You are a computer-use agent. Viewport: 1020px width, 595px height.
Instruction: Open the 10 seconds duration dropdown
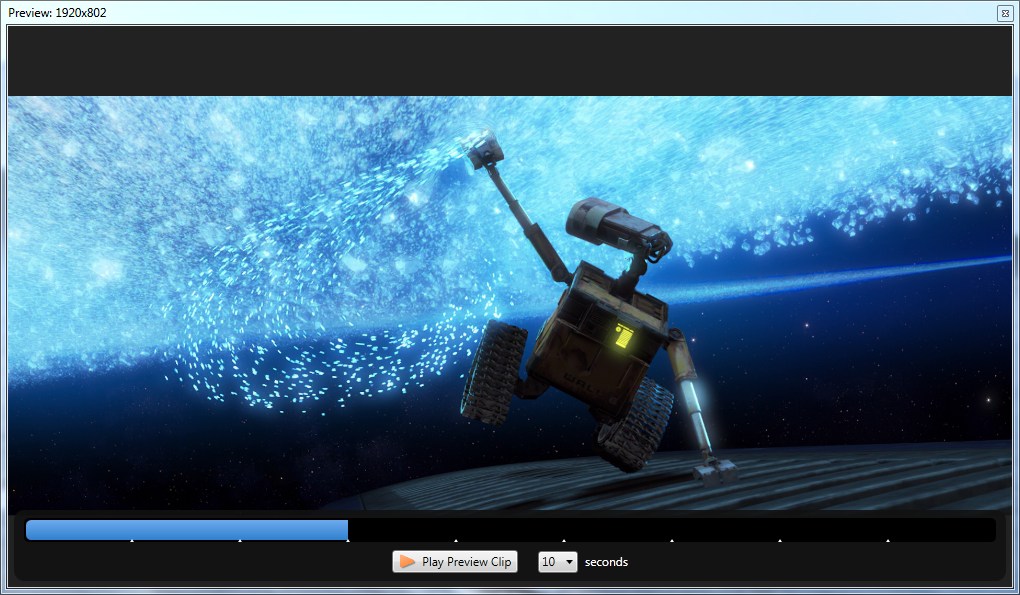[x=557, y=562]
